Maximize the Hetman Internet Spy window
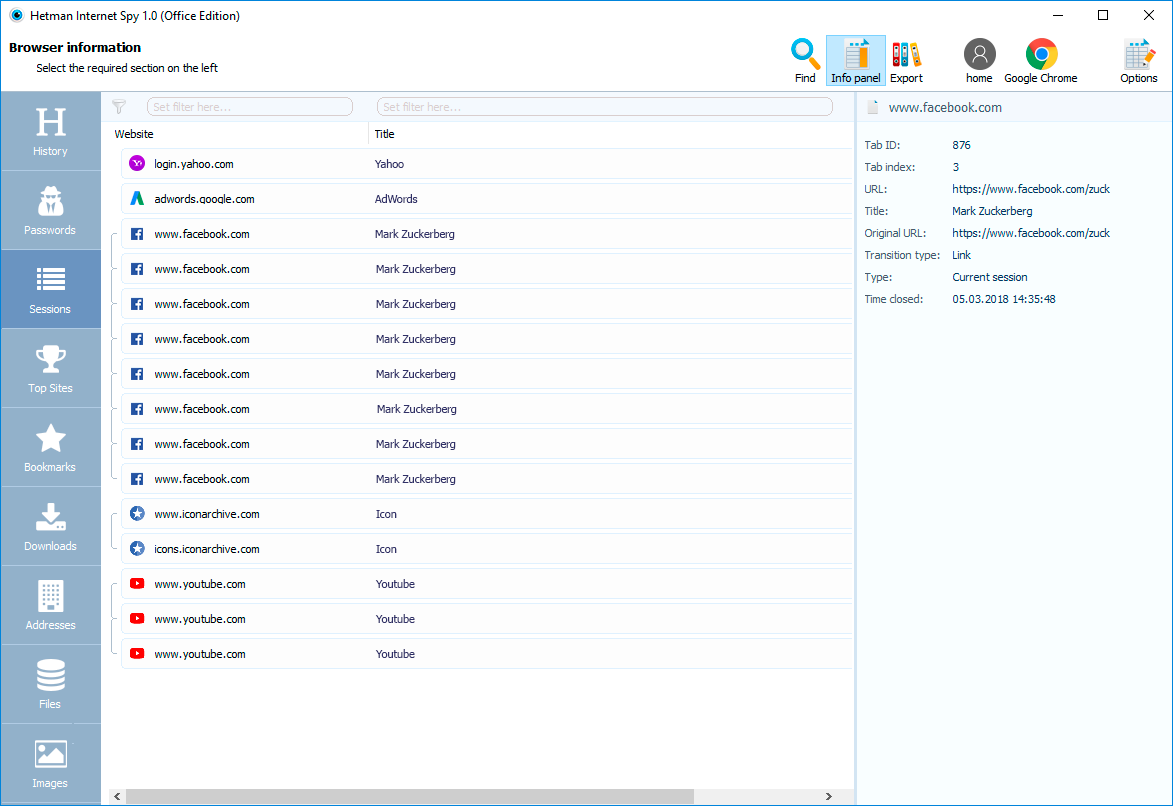Viewport: 1173px width, 806px height. coord(1103,15)
